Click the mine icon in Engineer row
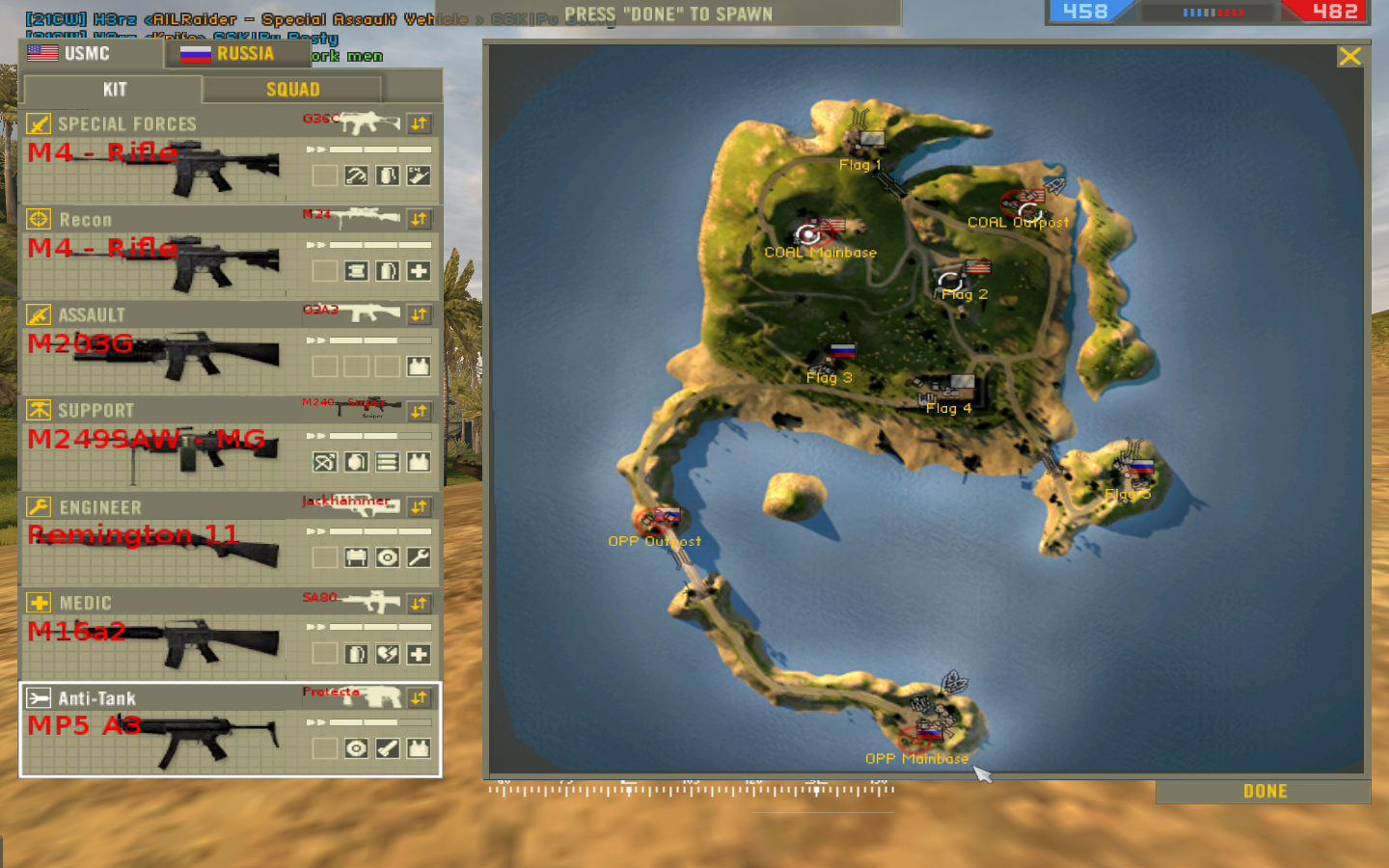 point(387,557)
